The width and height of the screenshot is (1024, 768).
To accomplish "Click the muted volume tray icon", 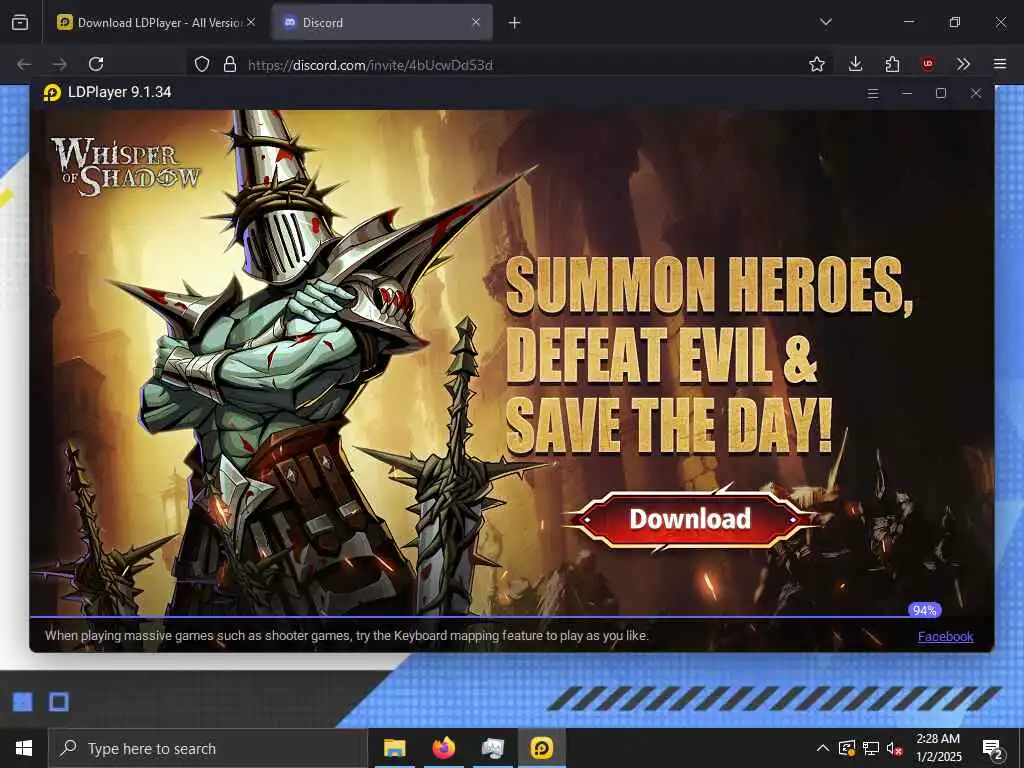I will pos(894,748).
